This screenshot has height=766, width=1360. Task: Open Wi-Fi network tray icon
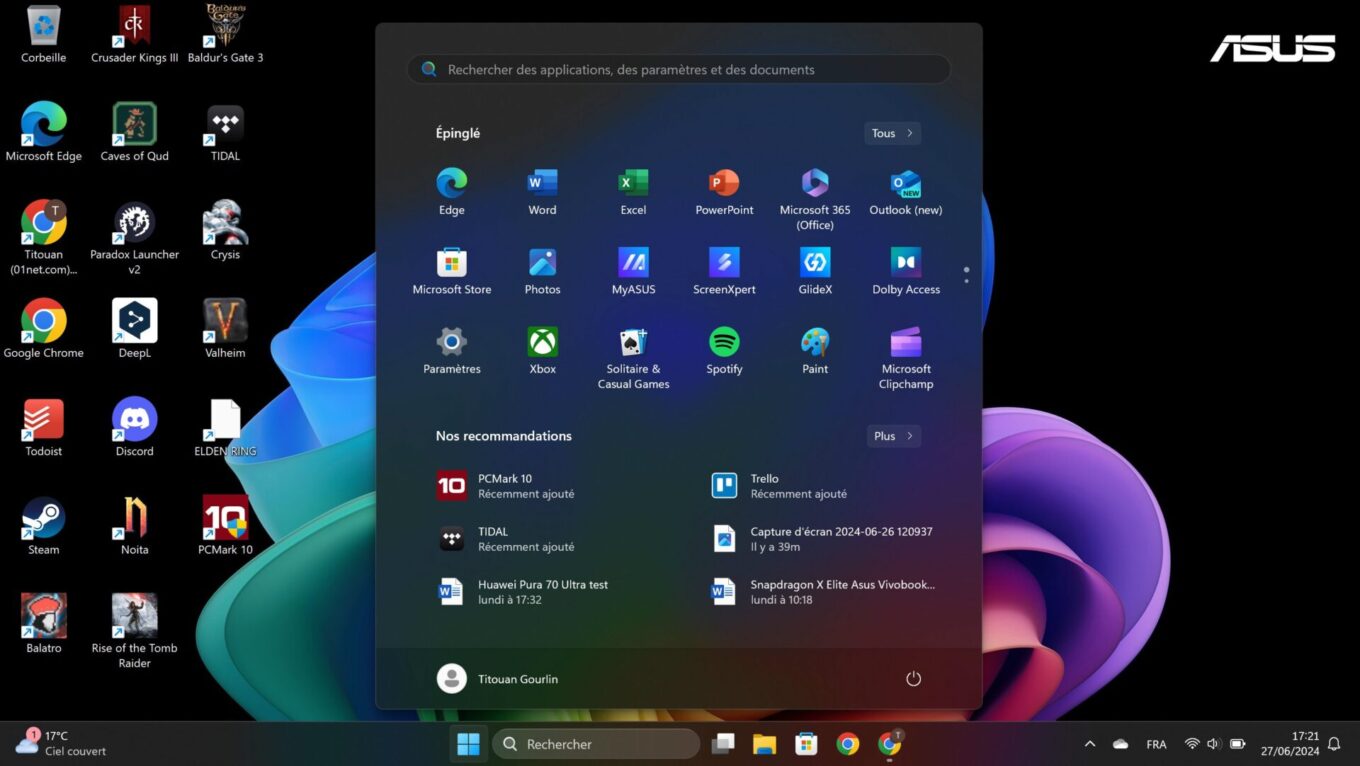[1192, 744]
